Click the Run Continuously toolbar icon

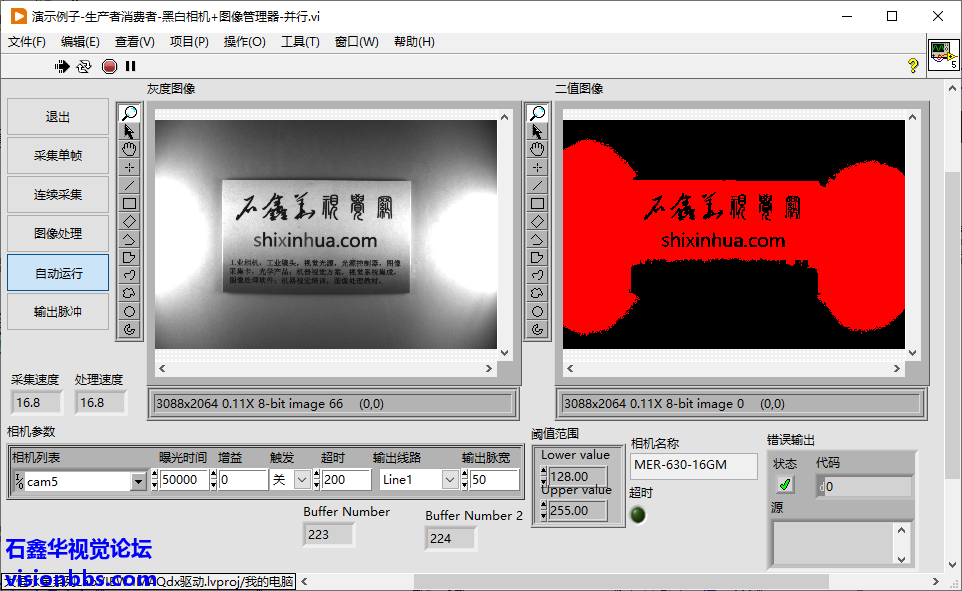tap(84, 66)
